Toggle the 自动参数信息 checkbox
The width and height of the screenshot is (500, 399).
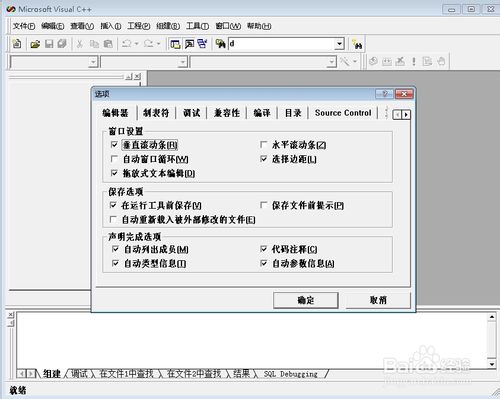[263, 263]
